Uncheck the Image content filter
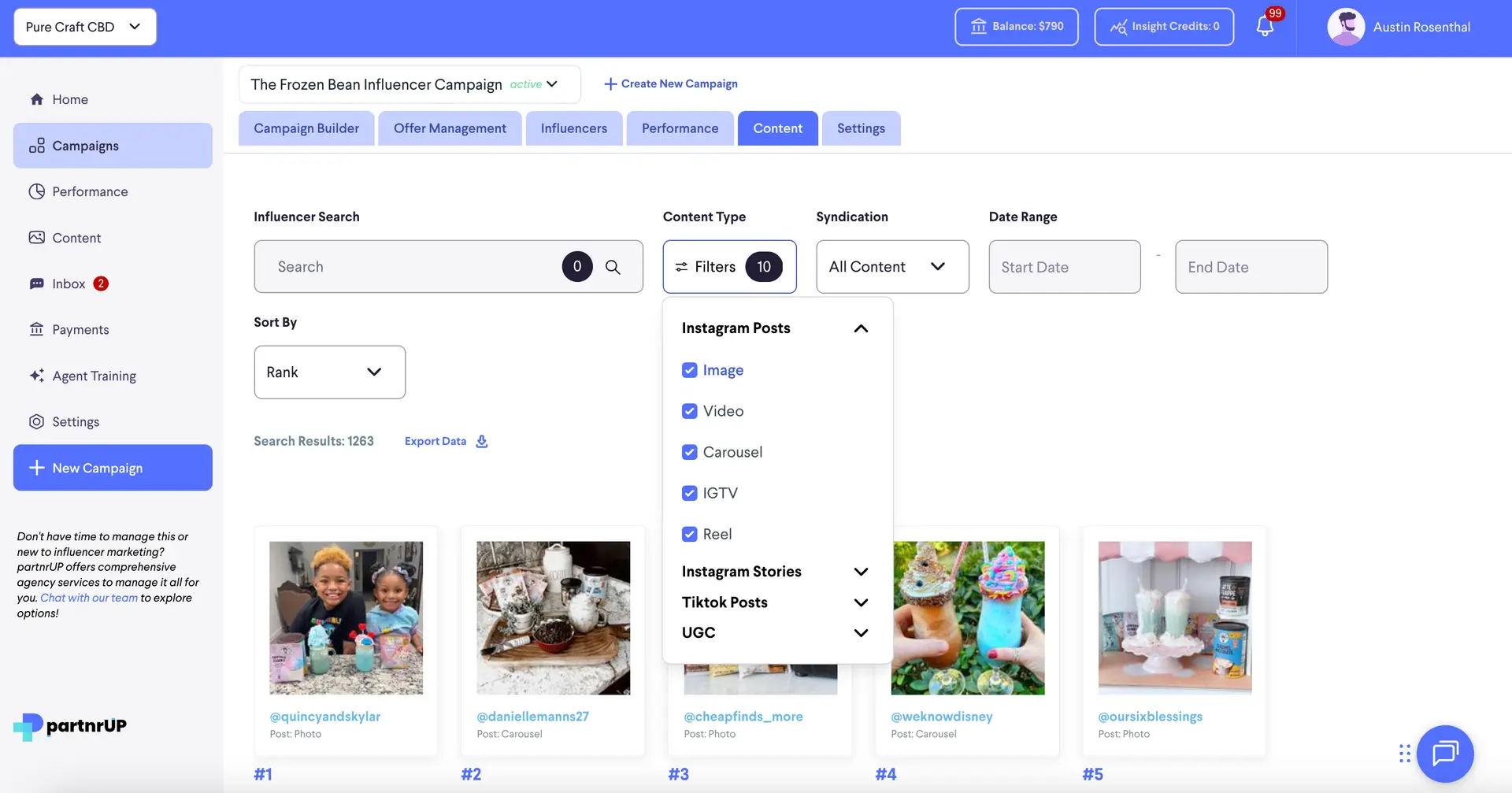Image resolution: width=1512 pixels, height=793 pixels. tap(689, 370)
